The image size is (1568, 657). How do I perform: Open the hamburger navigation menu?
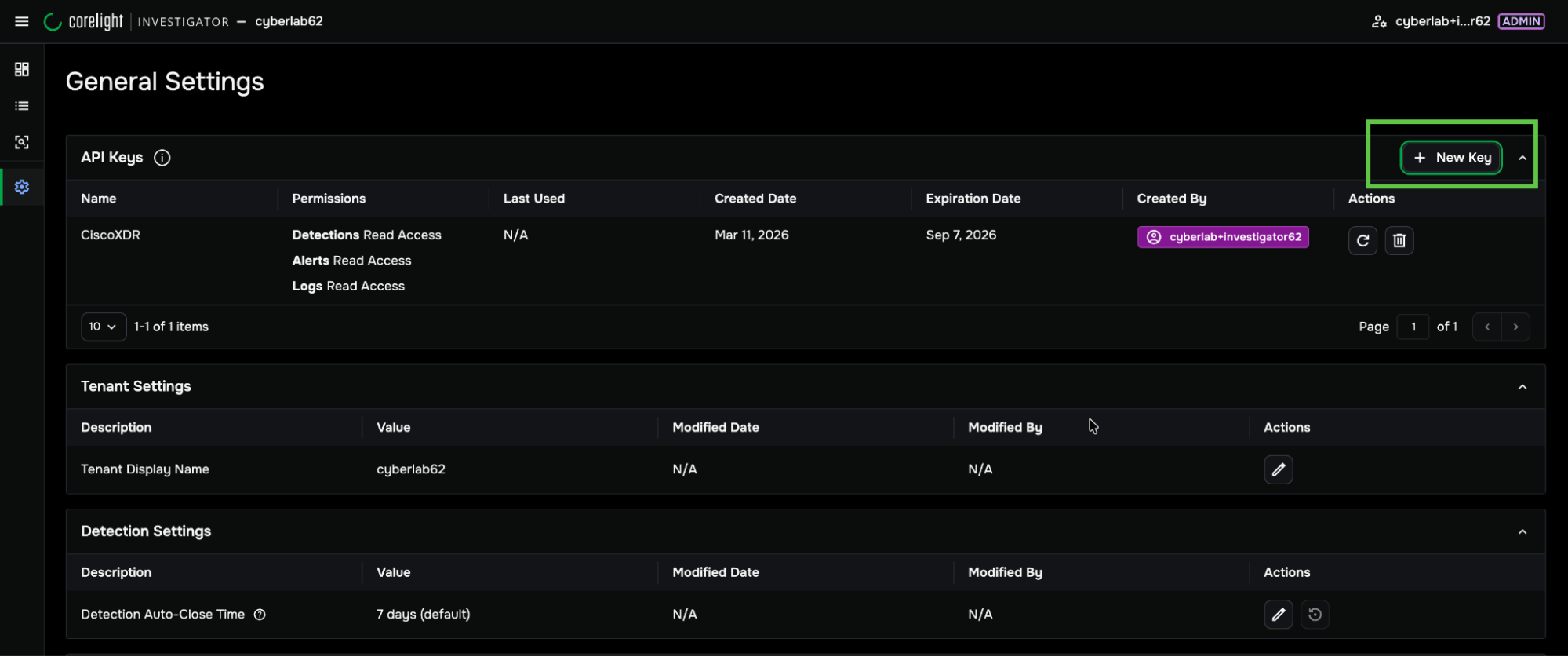pyautogui.click(x=22, y=21)
